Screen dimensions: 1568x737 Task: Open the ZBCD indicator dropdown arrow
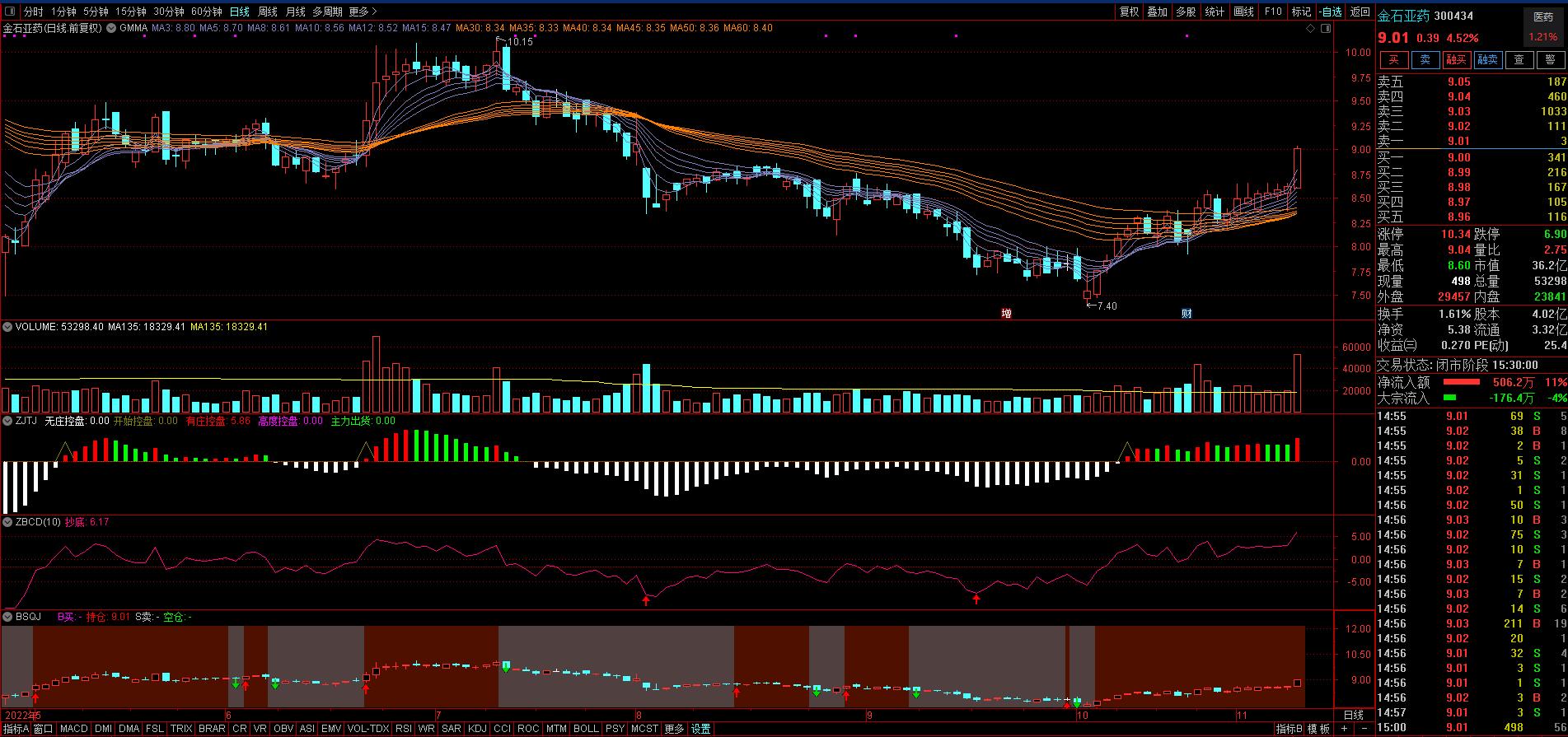(x=8, y=522)
